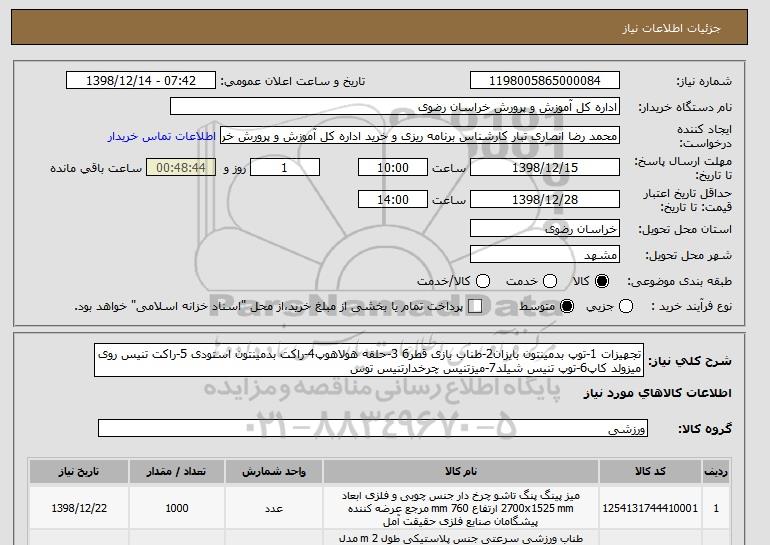Click need date cell 1398/12/22
The height and width of the screenshot is (545, 770).
click(79, 508)
